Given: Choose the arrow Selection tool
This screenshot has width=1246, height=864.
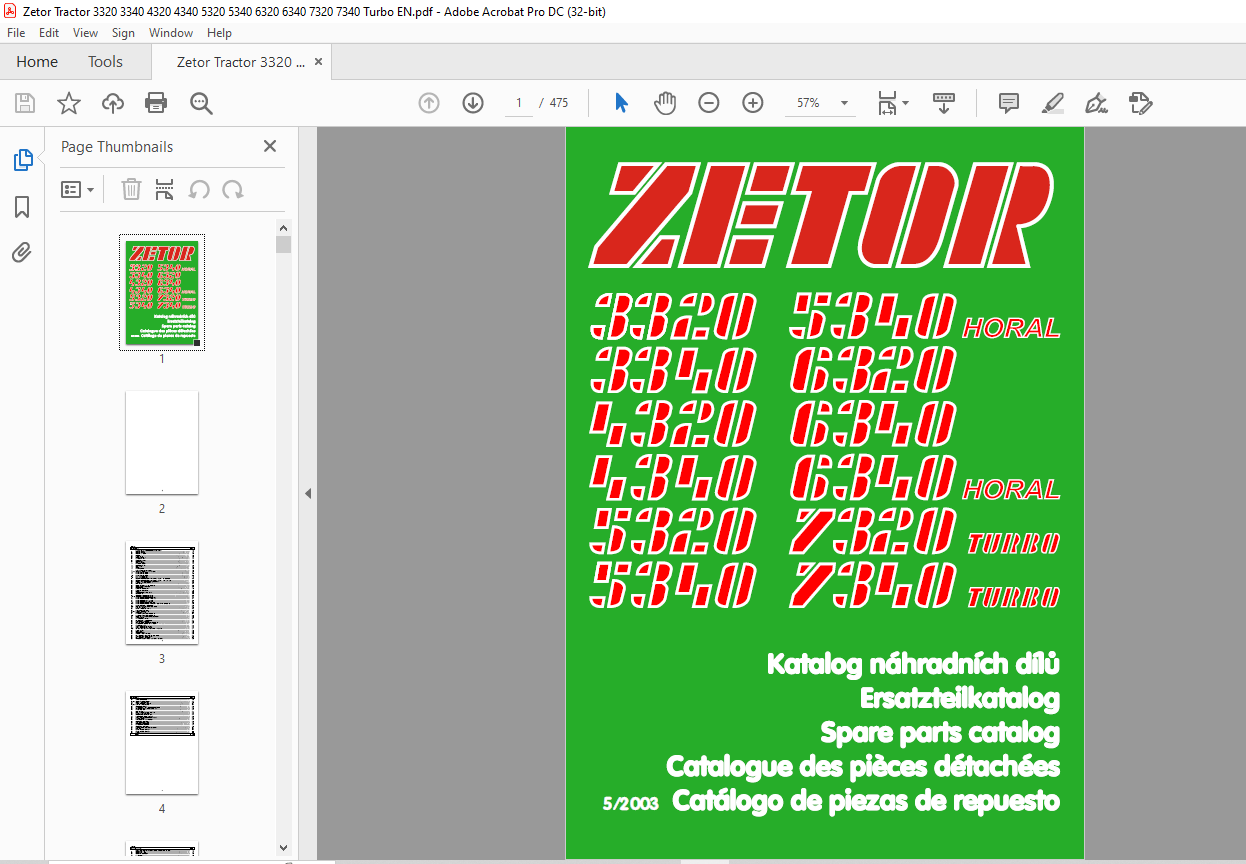Looking at the screenshot, I should (x=621, y=103).
